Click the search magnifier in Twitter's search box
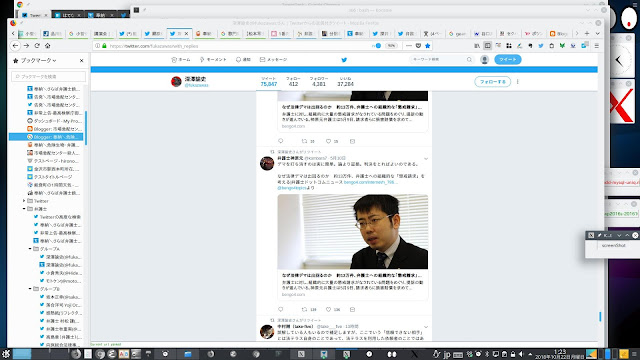640x360 pixels. 469,60
